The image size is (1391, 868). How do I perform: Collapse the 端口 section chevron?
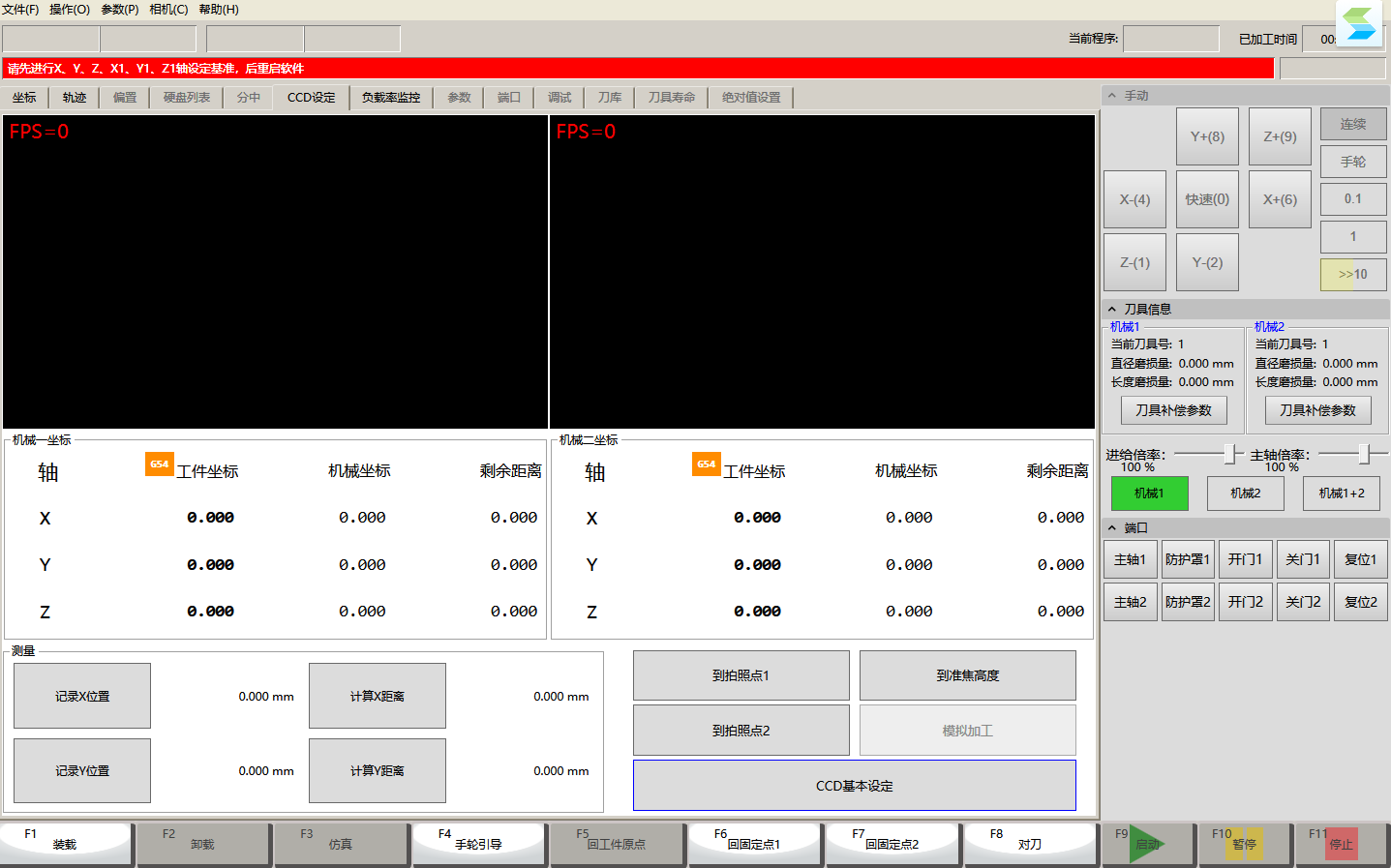(x=1112, y=528)
